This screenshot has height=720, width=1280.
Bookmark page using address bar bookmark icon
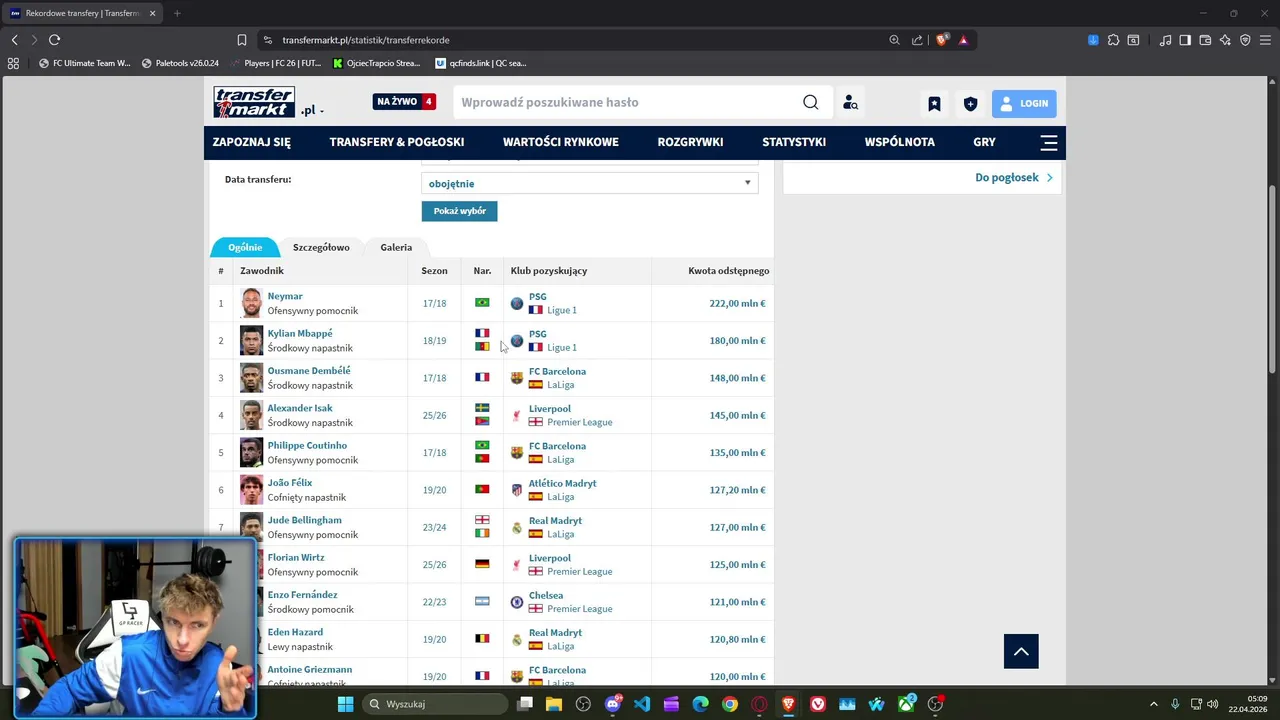[242, 40]
